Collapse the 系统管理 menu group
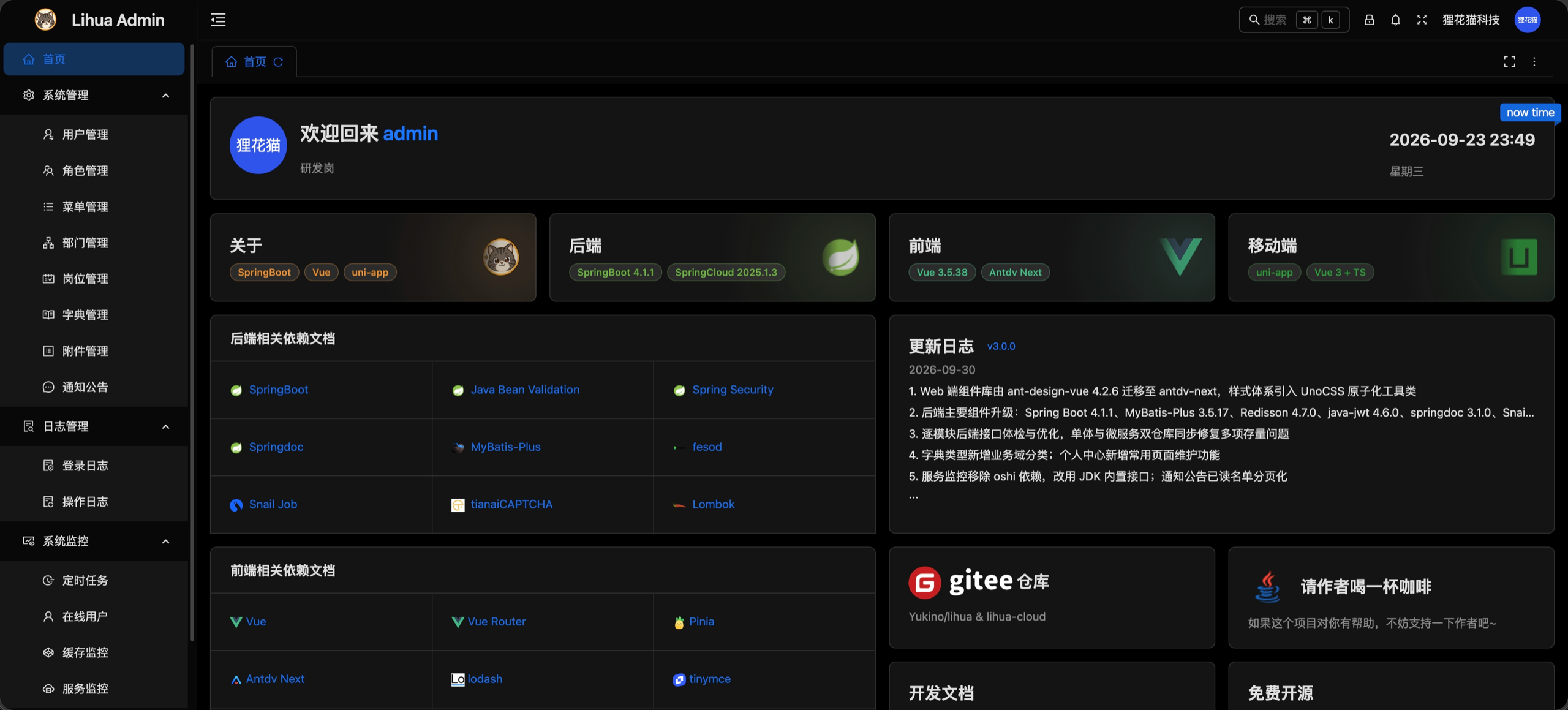 94,95
